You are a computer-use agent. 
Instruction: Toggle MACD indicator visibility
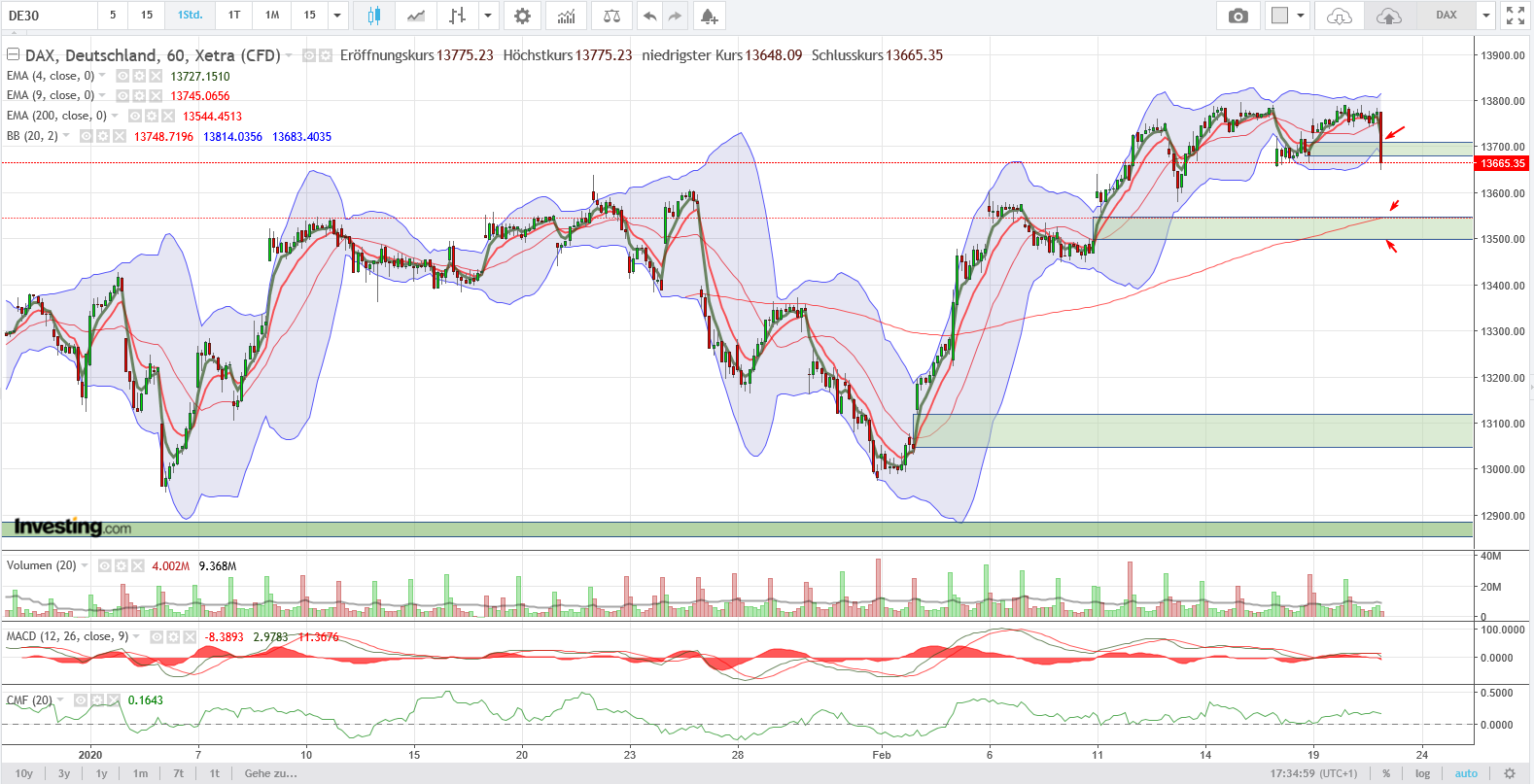tap(157, 637)
